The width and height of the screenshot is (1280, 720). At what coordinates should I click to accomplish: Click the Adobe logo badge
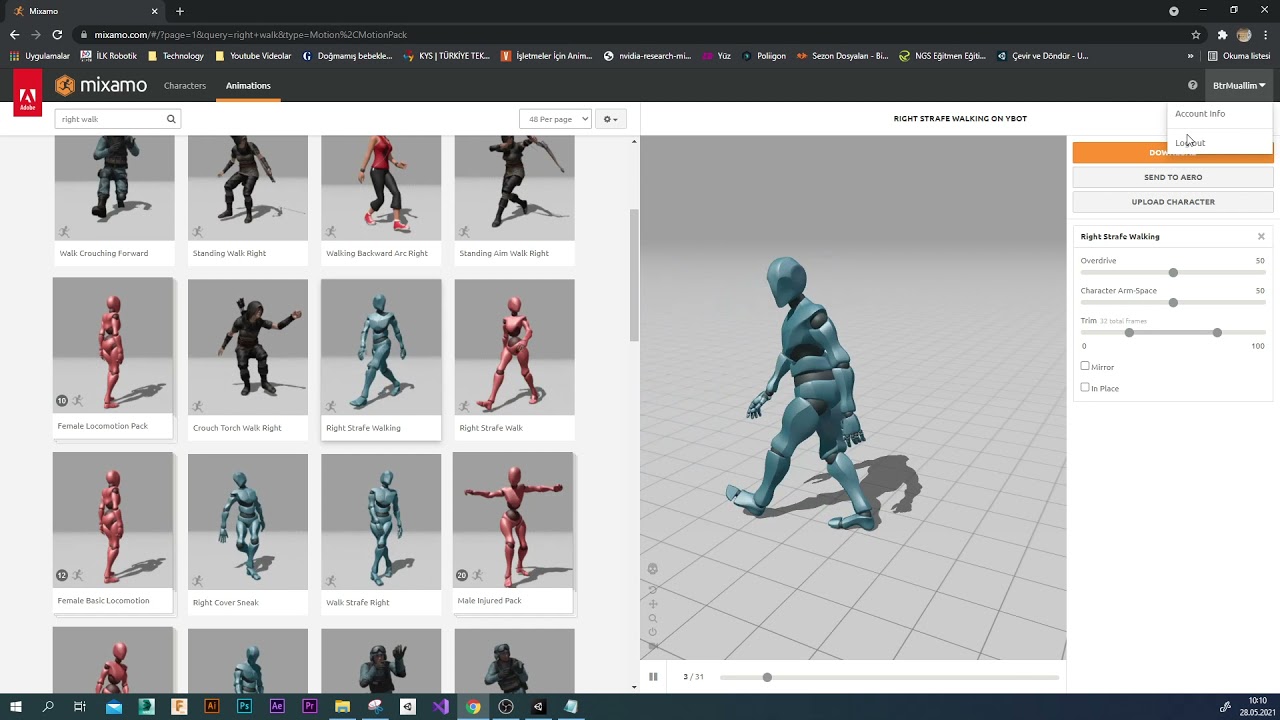tap(28, 93)
